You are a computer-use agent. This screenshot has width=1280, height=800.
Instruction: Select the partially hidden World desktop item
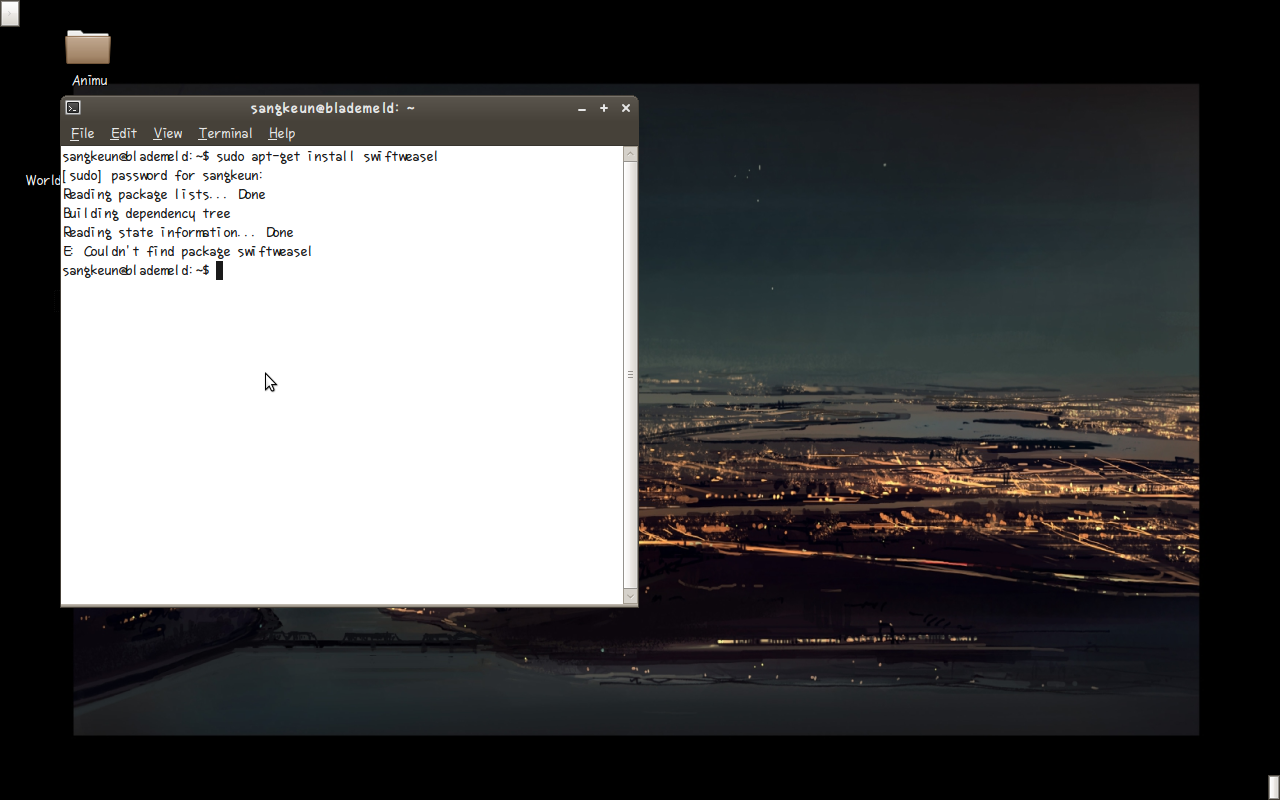43,180
